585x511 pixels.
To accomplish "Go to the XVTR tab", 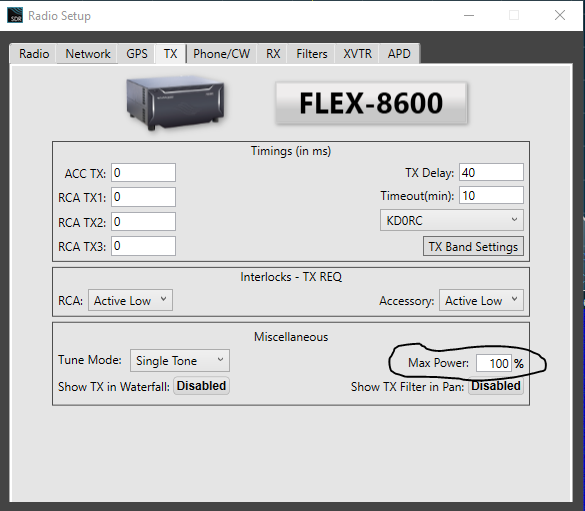I will (357, 54).
